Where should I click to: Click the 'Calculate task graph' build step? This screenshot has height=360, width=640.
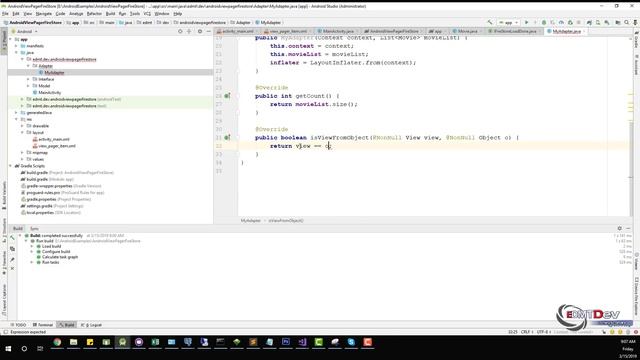coord(60,257)
